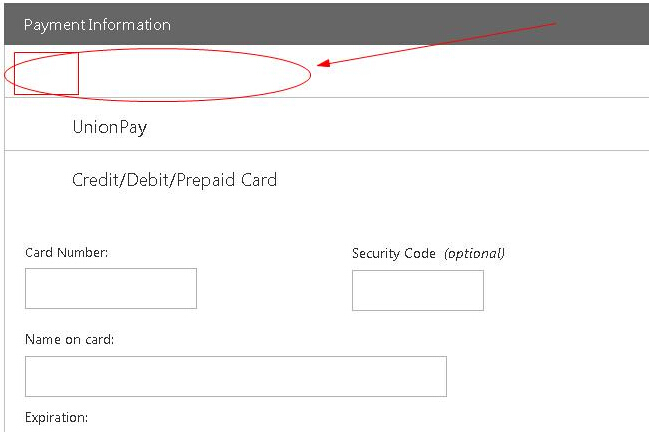Click the Card Number label
This screenshot has height=432, width=649.
[66, 253]
